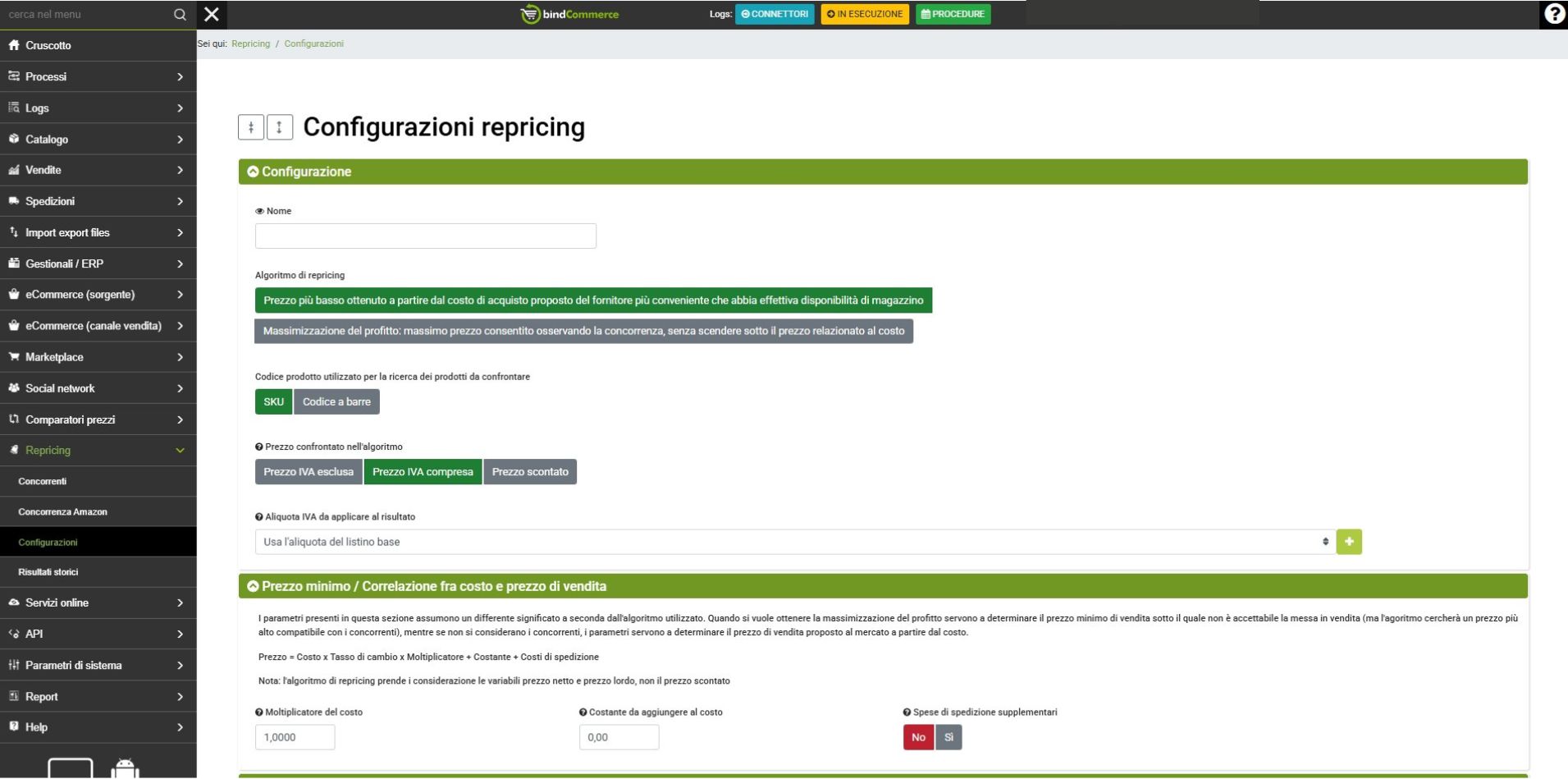This screenshot has height=779, width=1568.
Task: Open Cruscotto via home icon
Action: [x=14, y=45]
